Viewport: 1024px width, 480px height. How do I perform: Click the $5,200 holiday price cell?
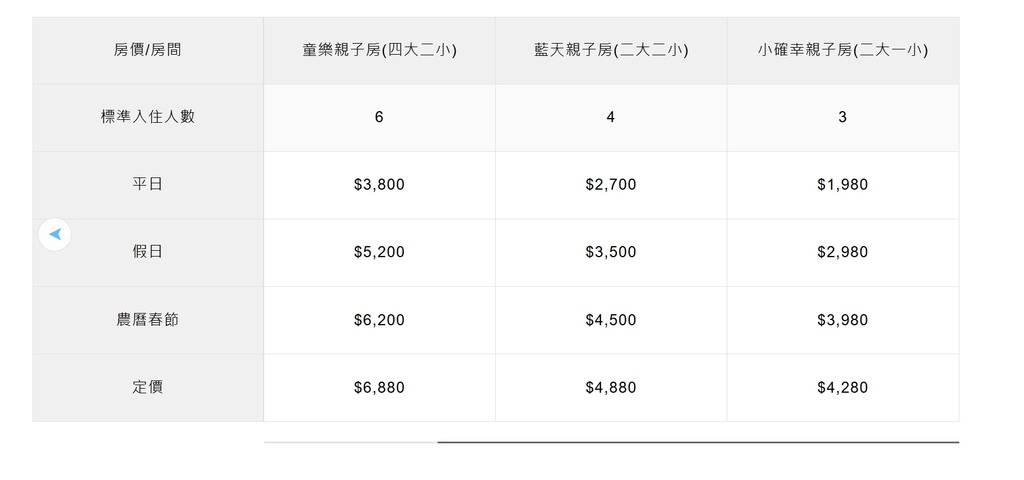(379, 252)
